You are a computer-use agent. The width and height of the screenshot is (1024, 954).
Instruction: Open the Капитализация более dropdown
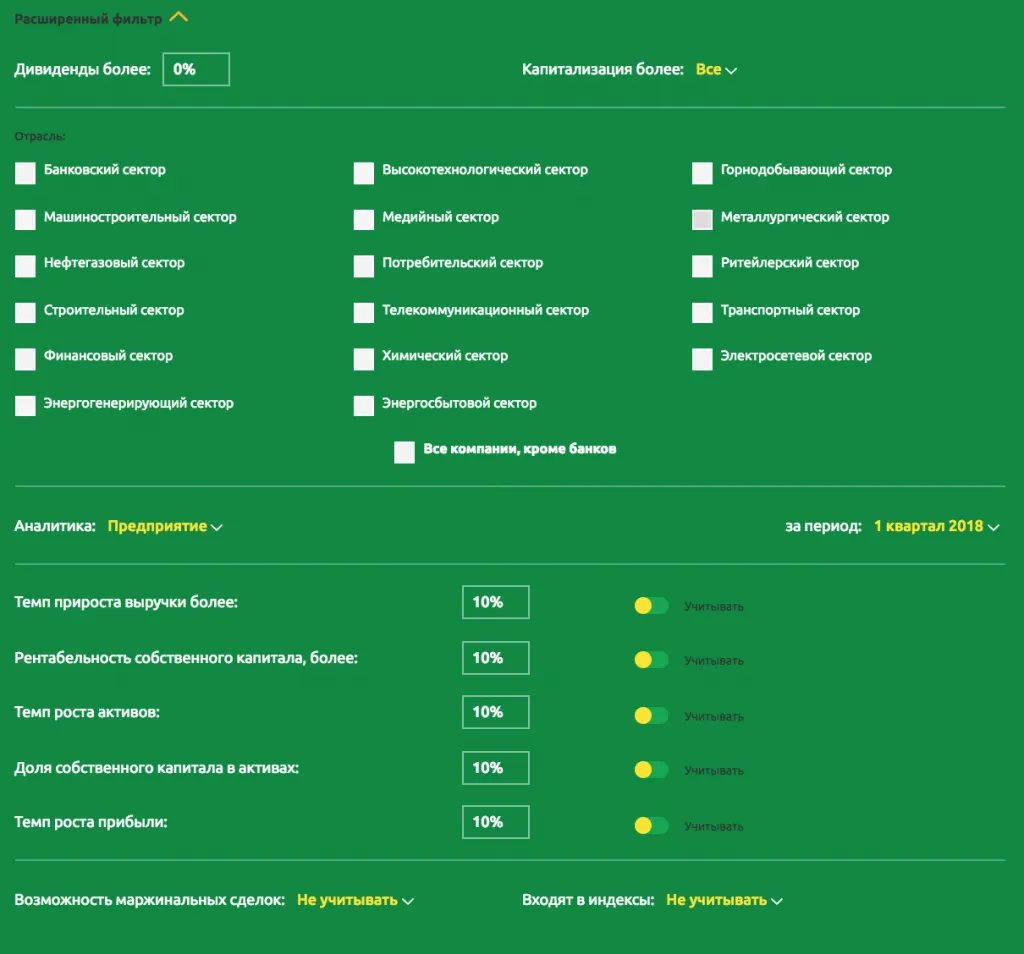pos(716,70)
